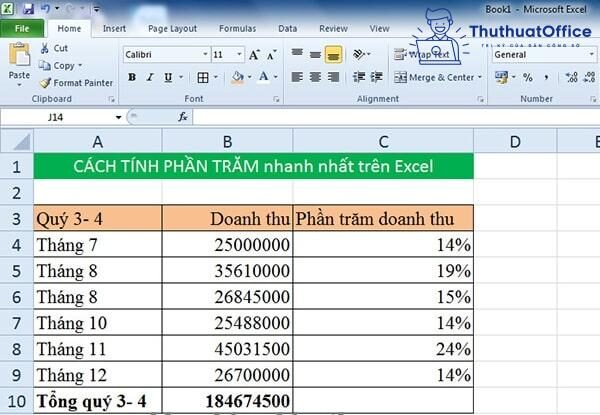
Task: Align text right
Action: click(x=333, y=77)
